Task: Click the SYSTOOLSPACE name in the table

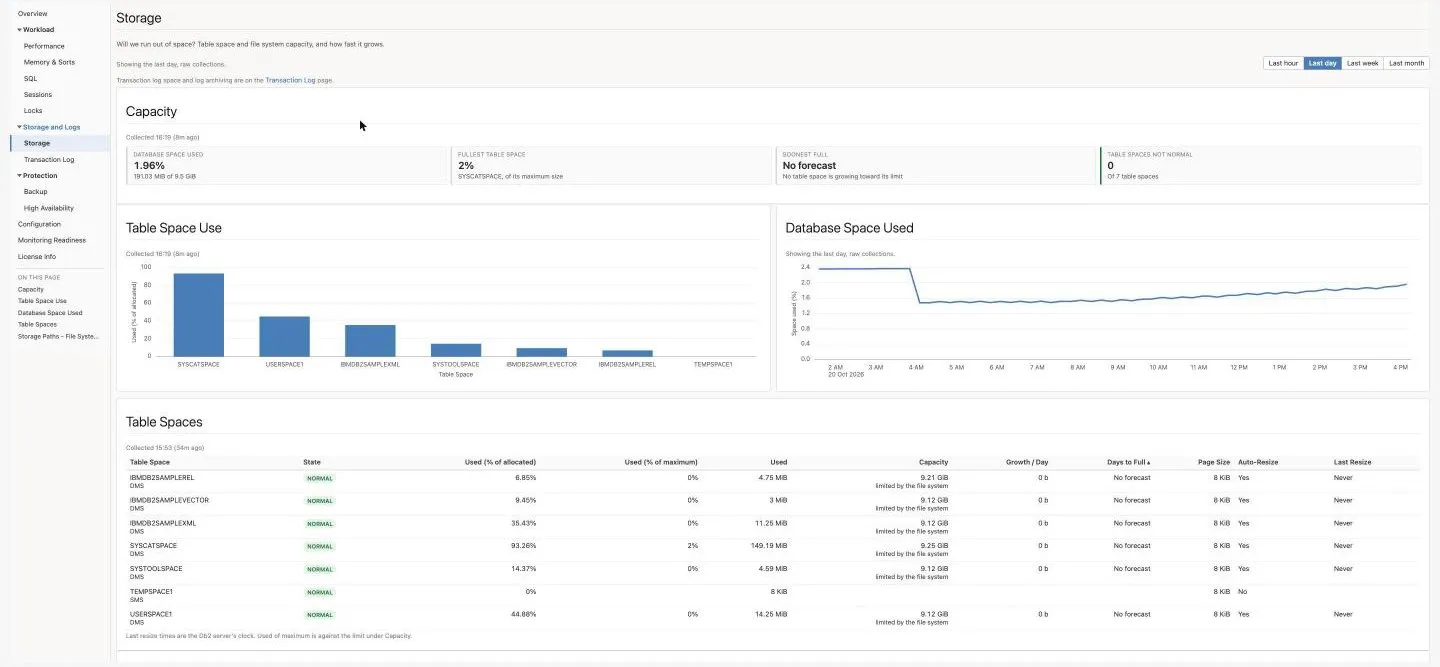Action: pyautogui.click(x=156, y=568)
